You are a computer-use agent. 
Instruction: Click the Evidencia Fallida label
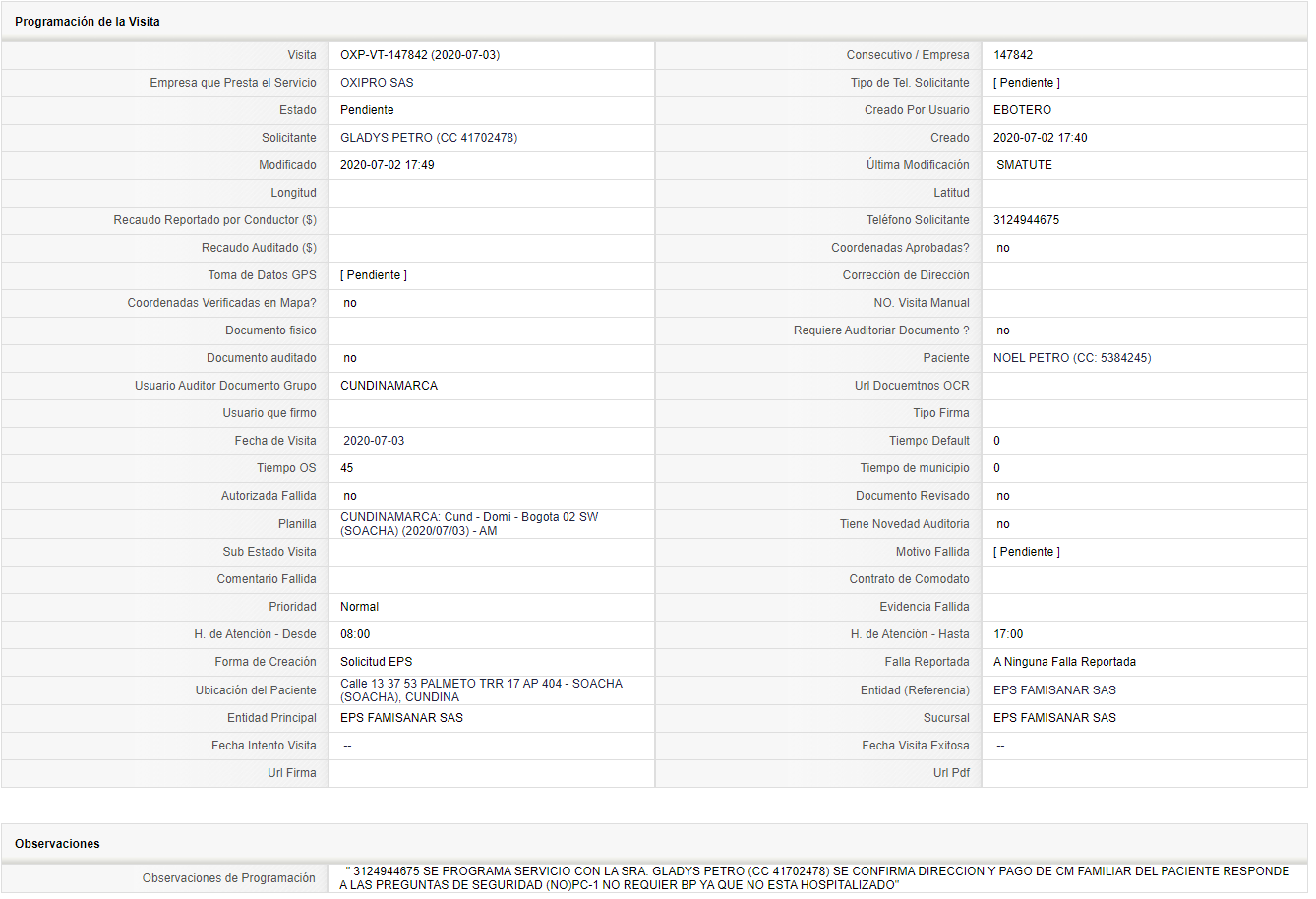click(x=925, y=607)
